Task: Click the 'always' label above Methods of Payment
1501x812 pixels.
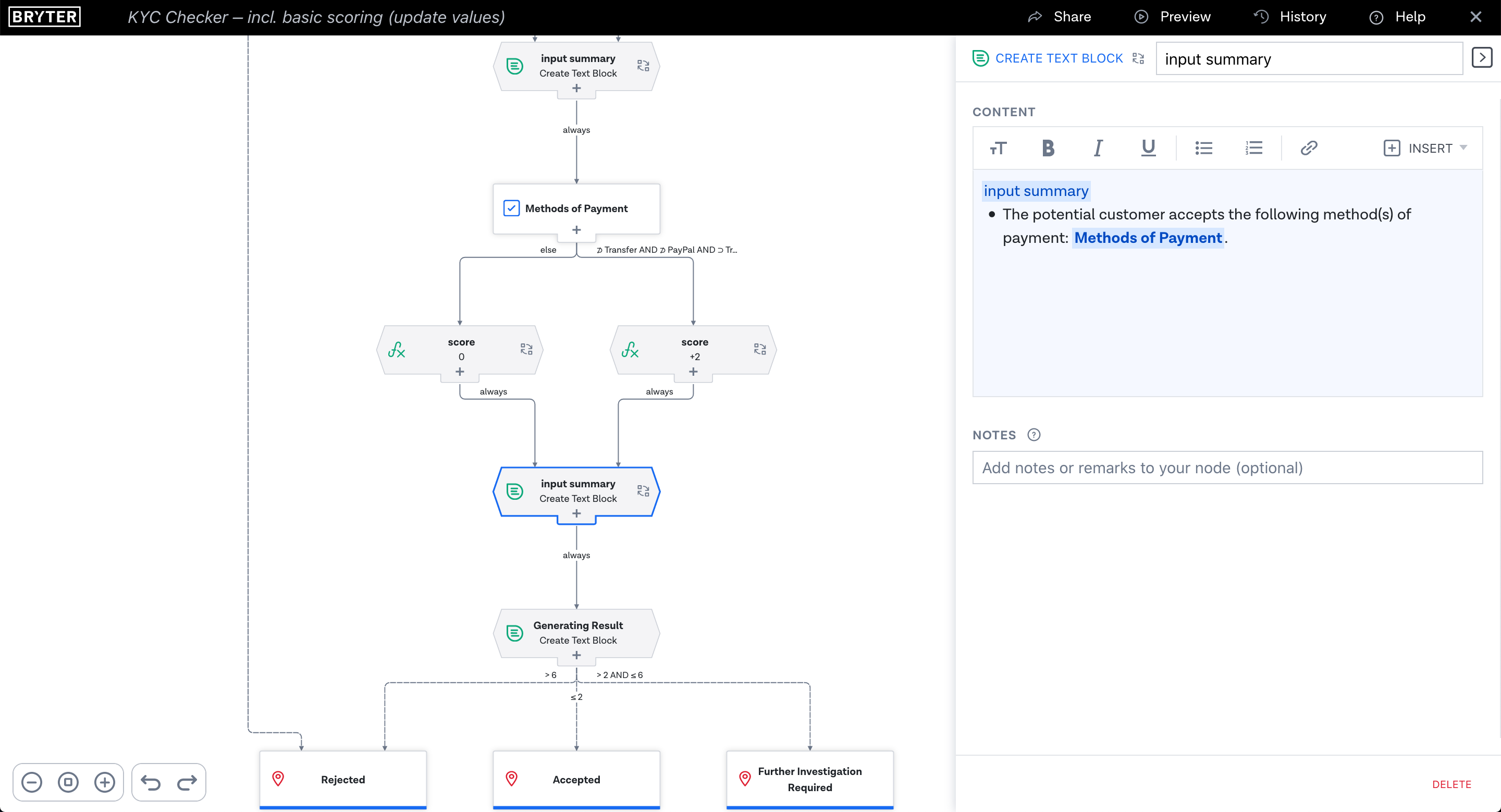Action: [x=576, y=130]
